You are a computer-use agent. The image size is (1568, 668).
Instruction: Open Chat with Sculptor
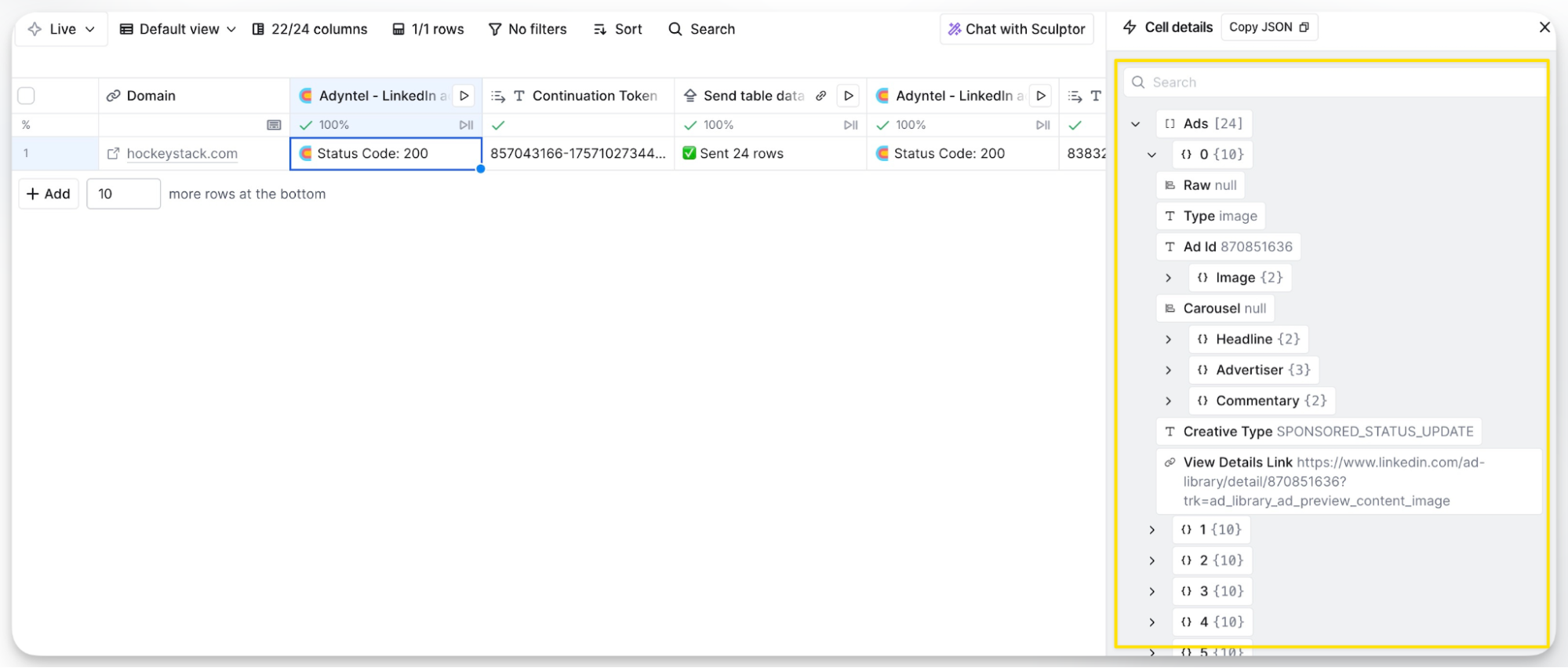coord(1017,29)
